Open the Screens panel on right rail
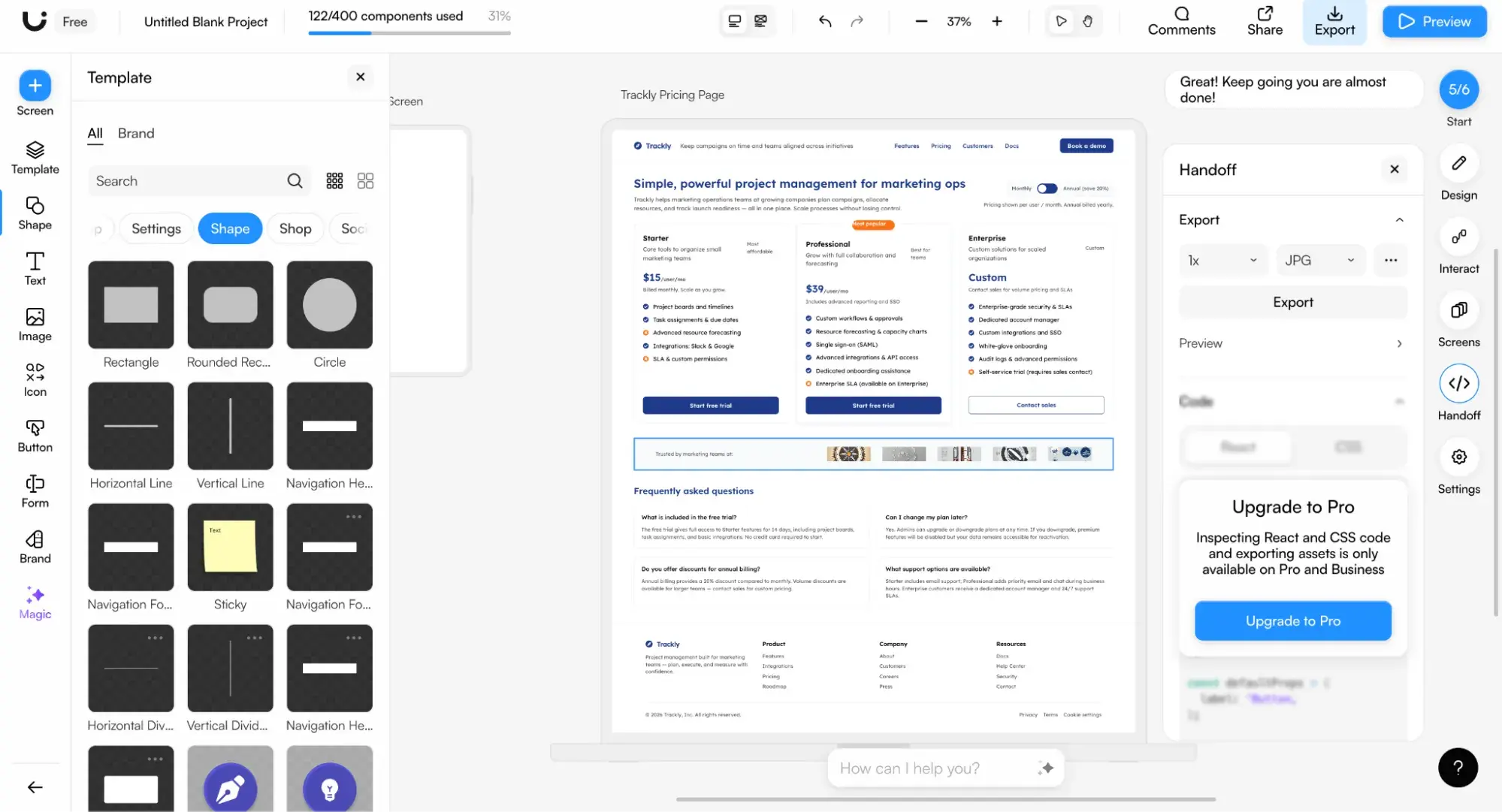Viewport: 1502px width, 812px height. 1458,321
